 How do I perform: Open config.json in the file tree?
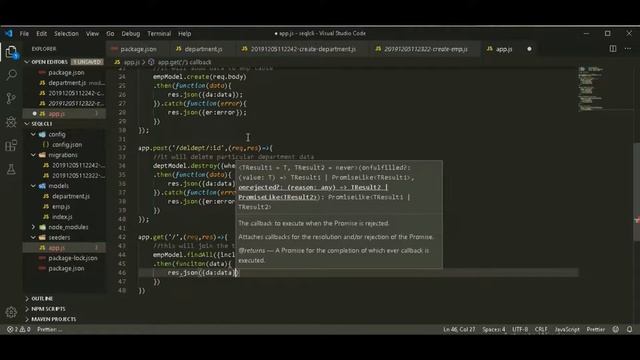tap(64, 145)
